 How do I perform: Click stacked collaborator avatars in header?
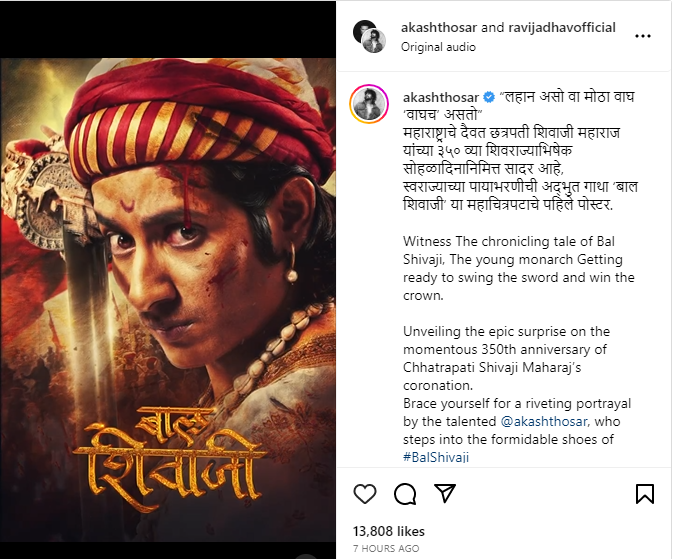tap(369, 36)
